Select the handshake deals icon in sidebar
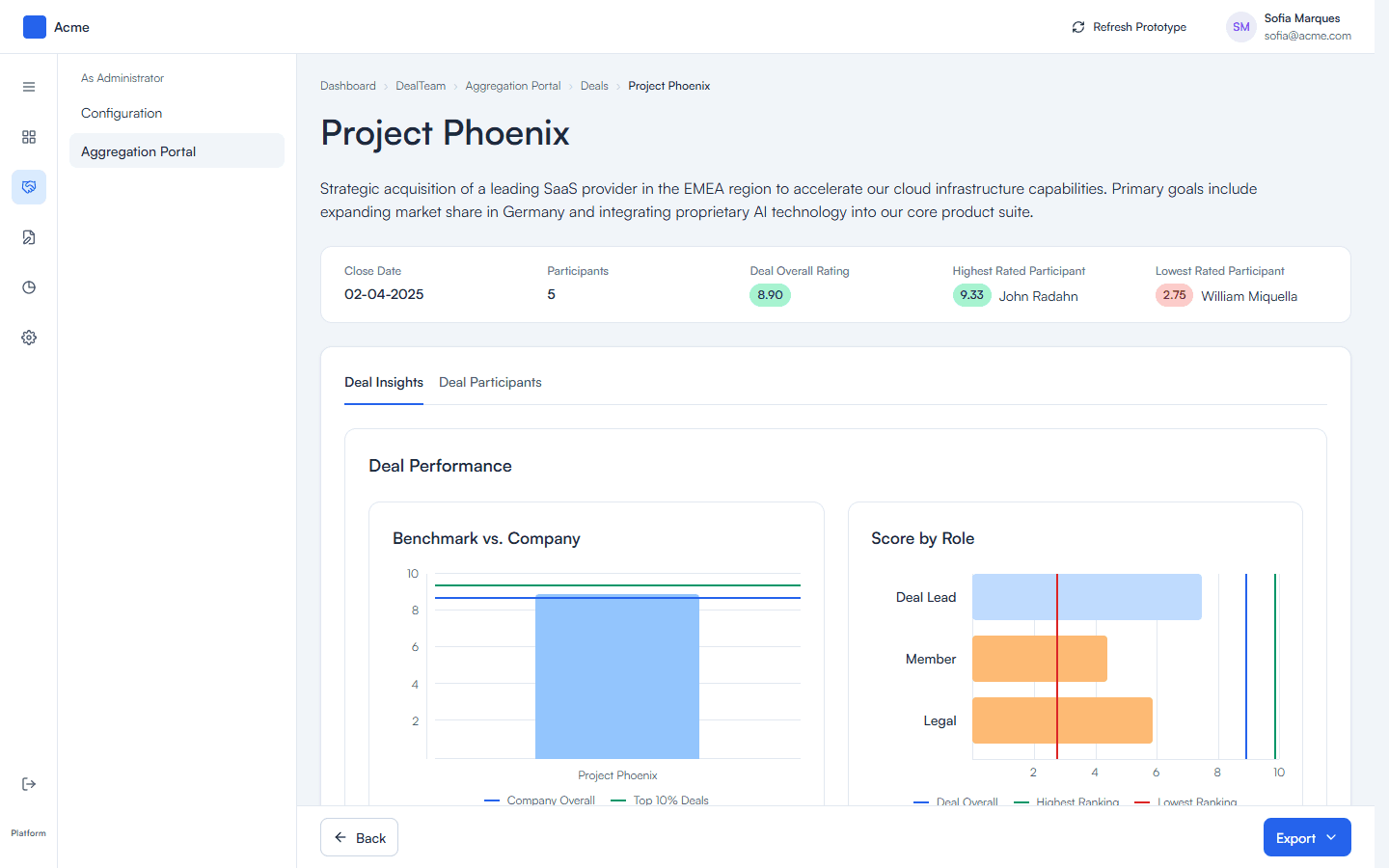 (29, 187)
